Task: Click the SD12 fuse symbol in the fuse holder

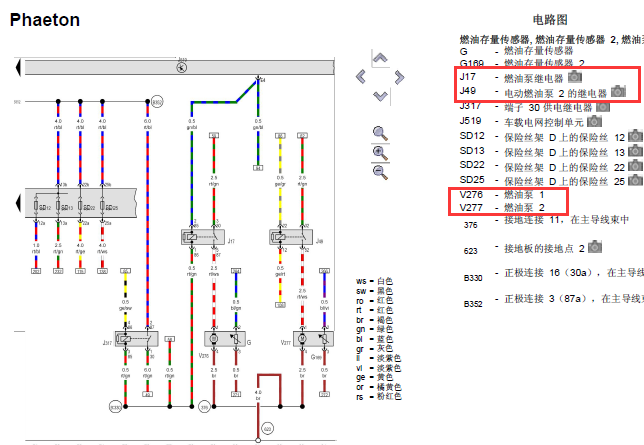Action: click(36, 206)
